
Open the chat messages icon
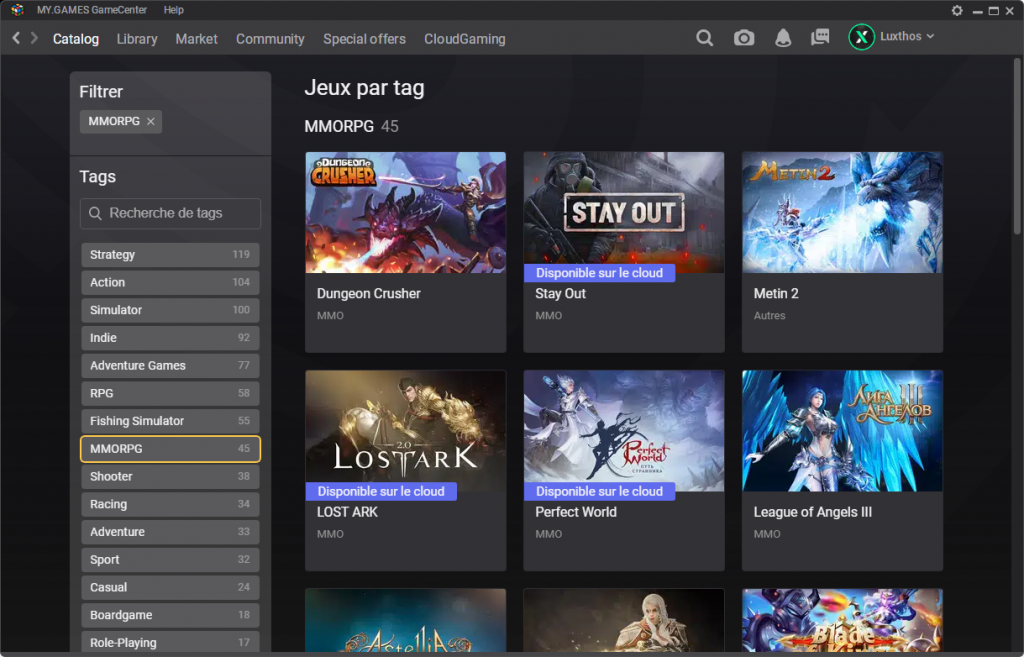pos(820,37)
